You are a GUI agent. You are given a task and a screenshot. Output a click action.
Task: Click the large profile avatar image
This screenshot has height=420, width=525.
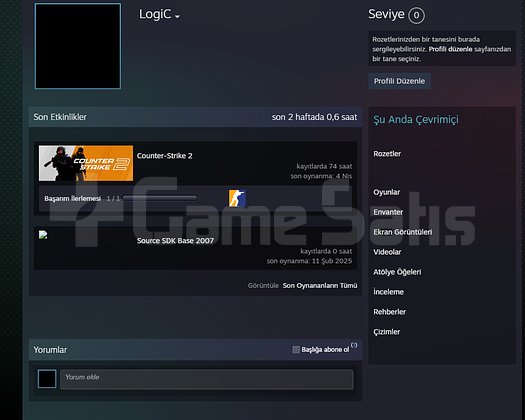pyautogui.click(x=78, y=46)
